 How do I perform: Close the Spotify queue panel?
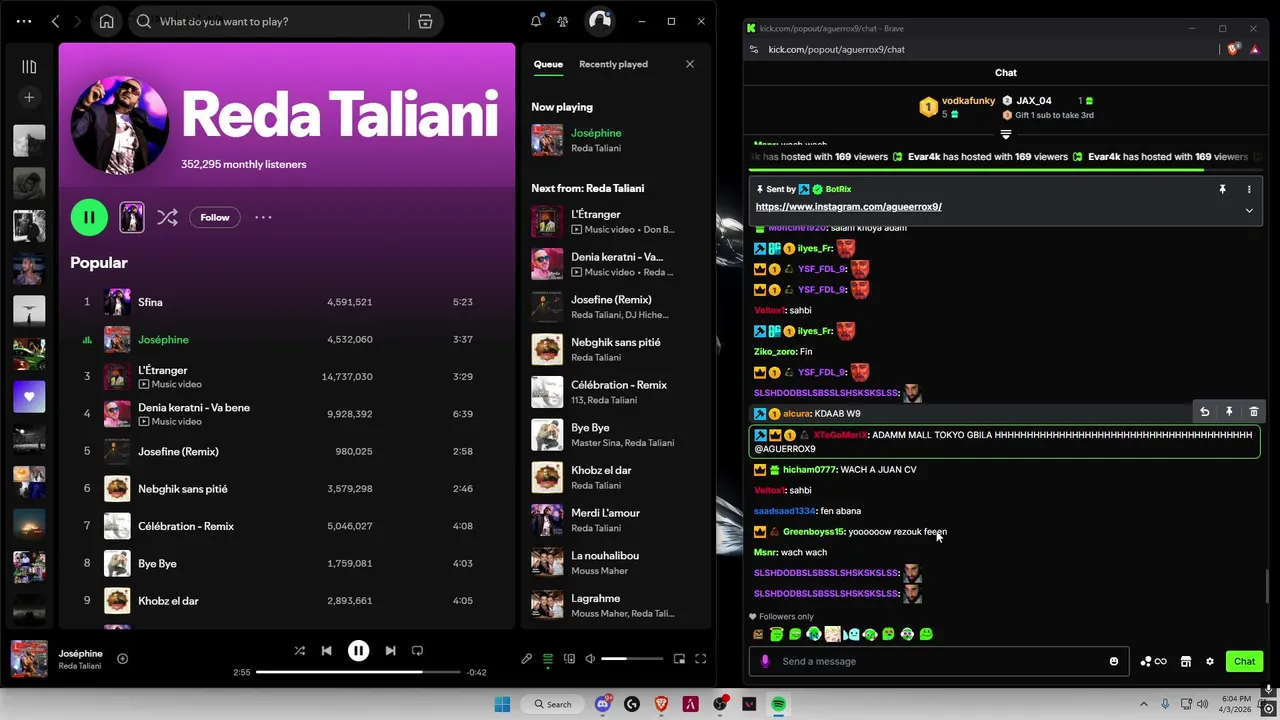tap(689, 64)
